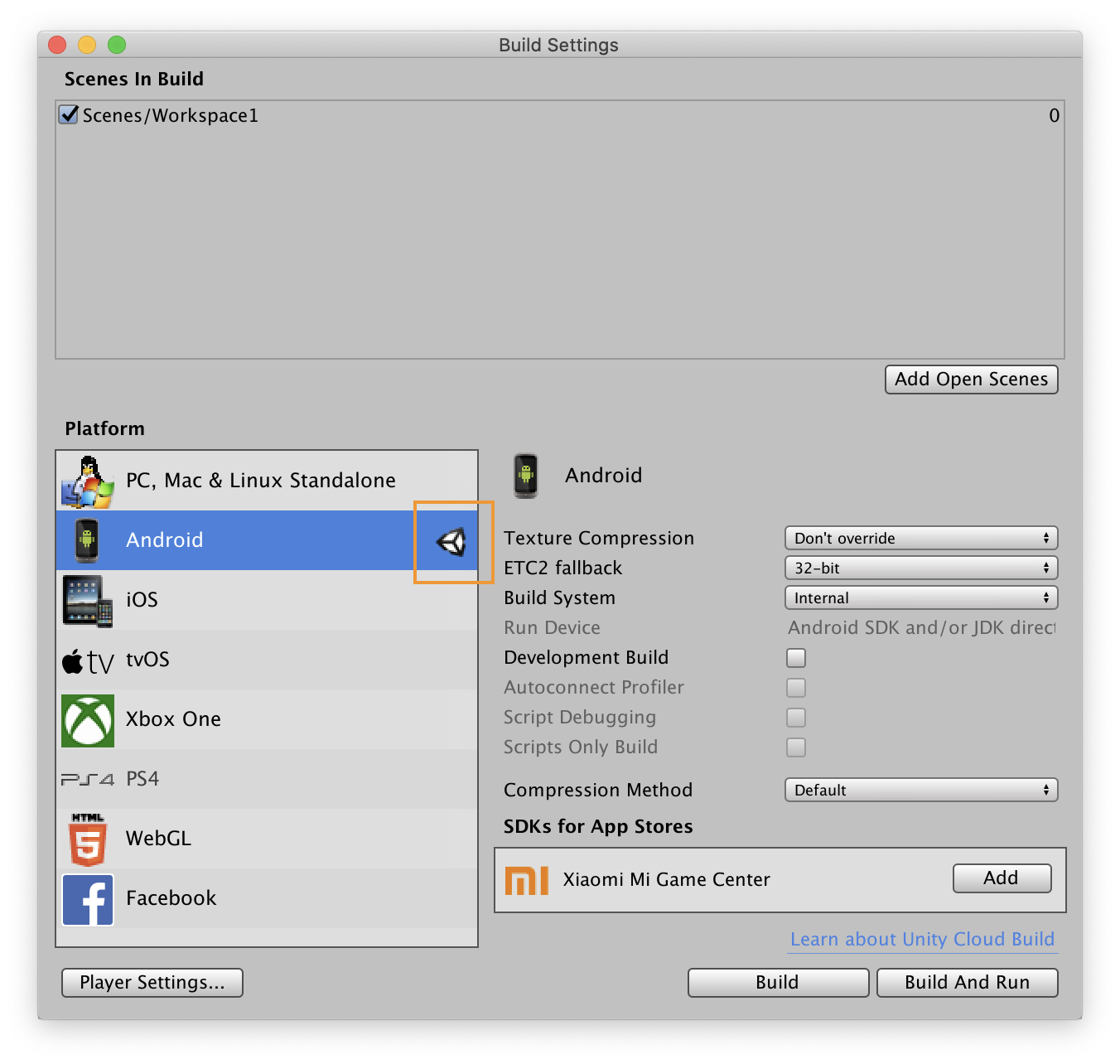Select the tvOS platform
The image size is (1120, 1064).
(267, 660)
